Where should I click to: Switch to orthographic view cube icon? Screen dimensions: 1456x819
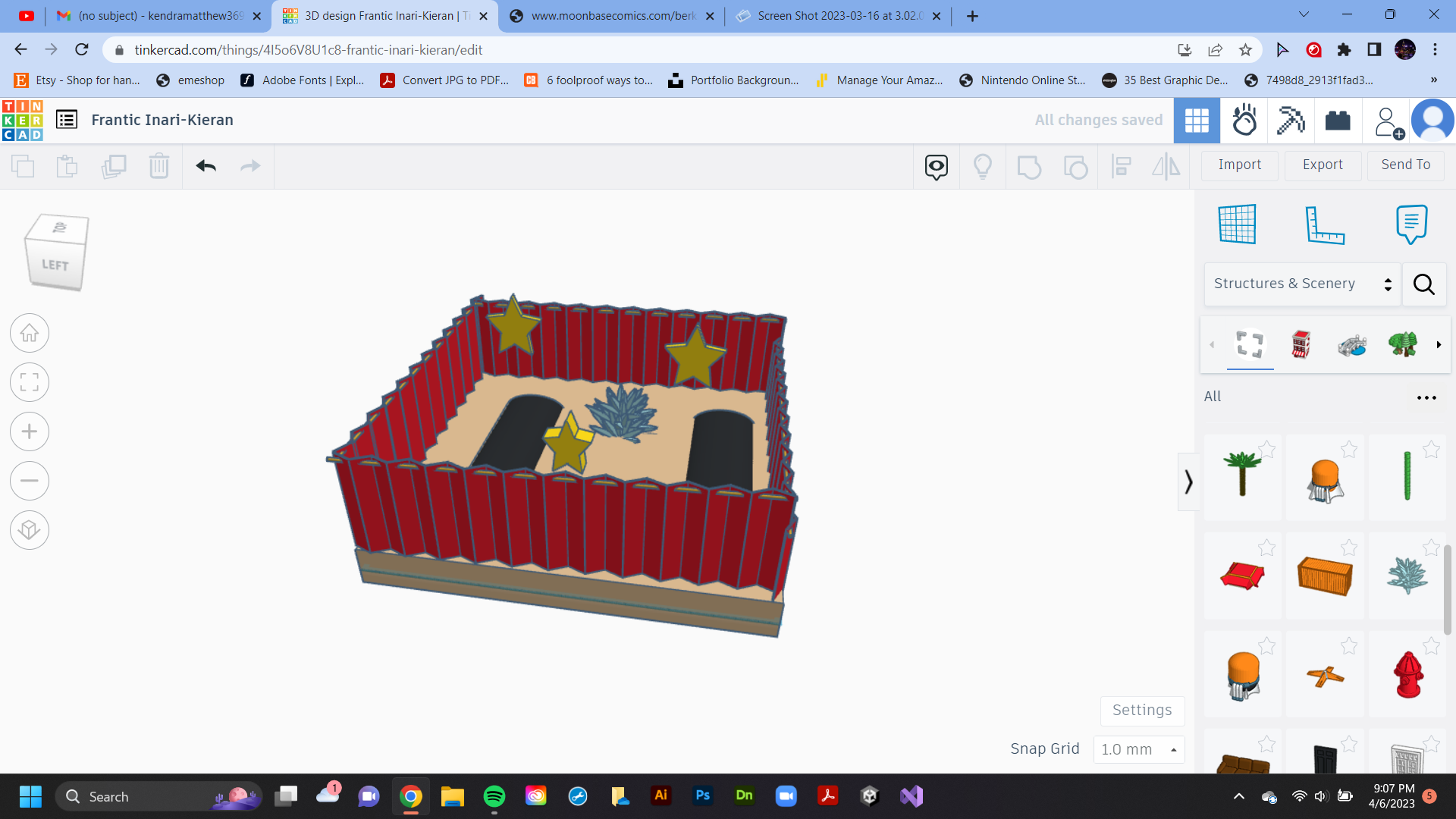30,530
